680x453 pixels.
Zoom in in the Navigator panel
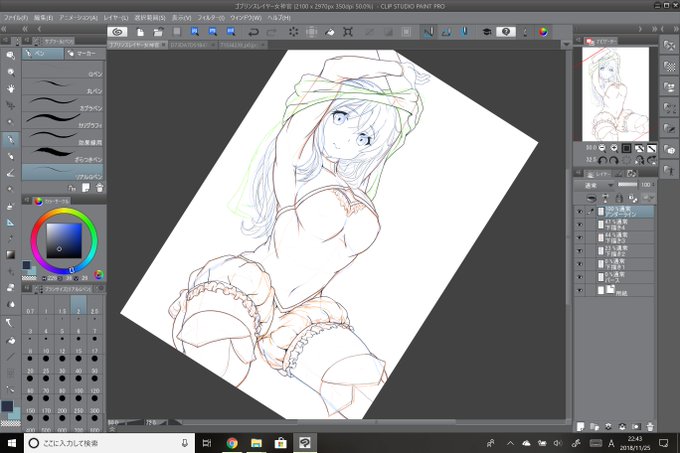[614, 148]
